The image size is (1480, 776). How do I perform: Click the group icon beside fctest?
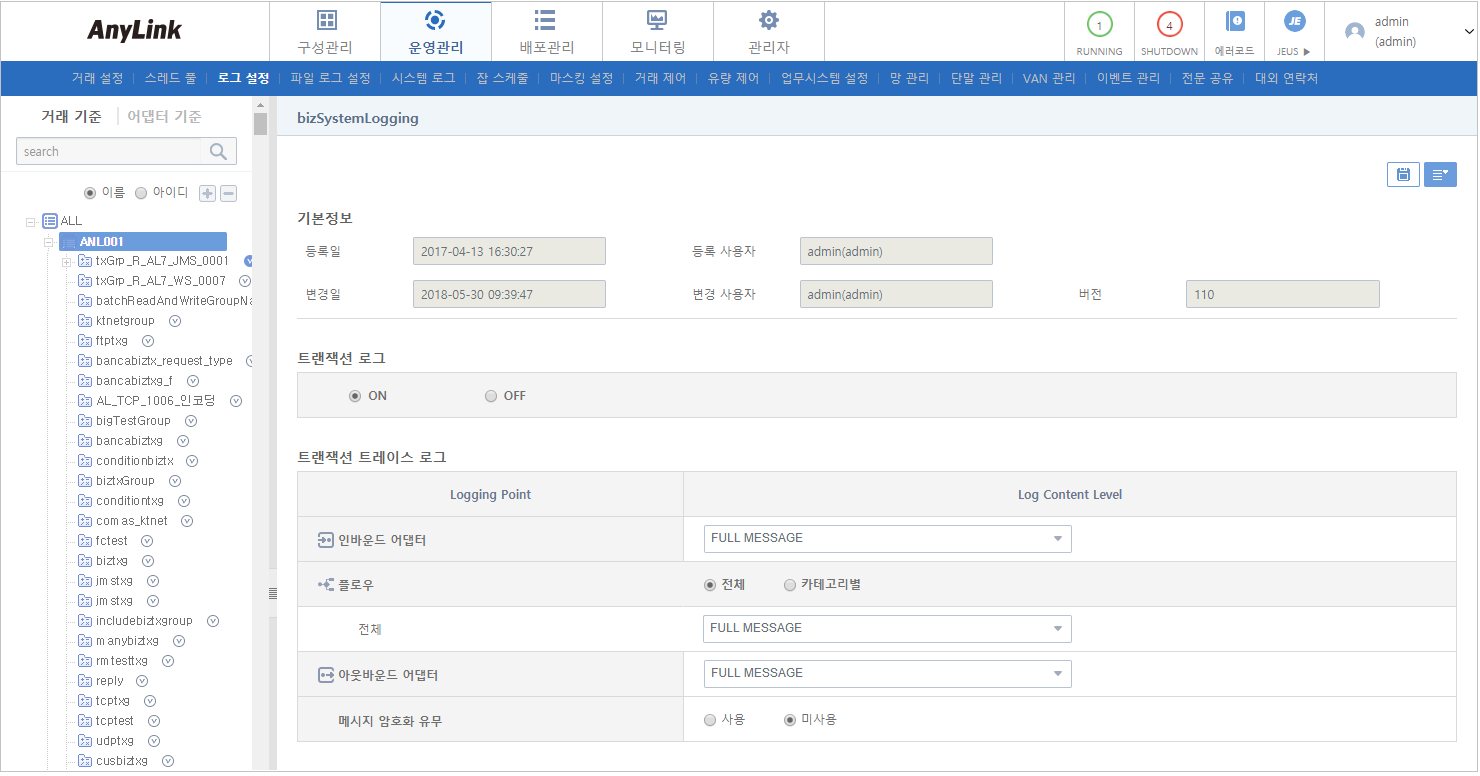pyautogui.click(x=85, y=541)
